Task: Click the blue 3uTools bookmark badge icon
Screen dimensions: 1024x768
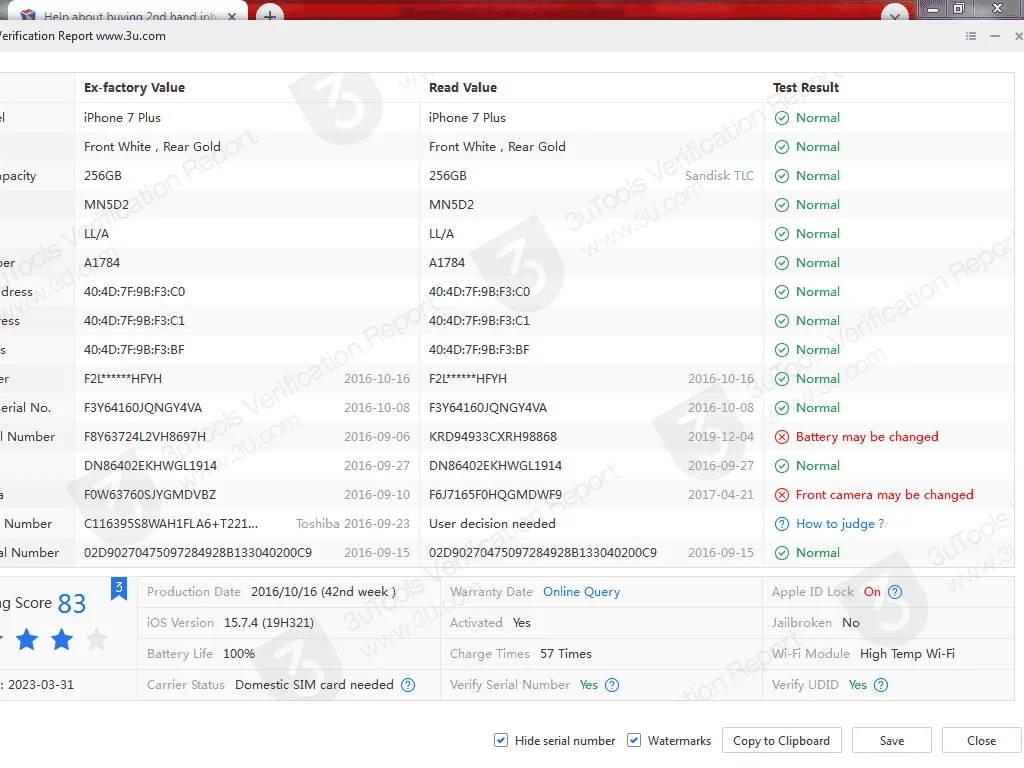Action: tap(119, 588)
